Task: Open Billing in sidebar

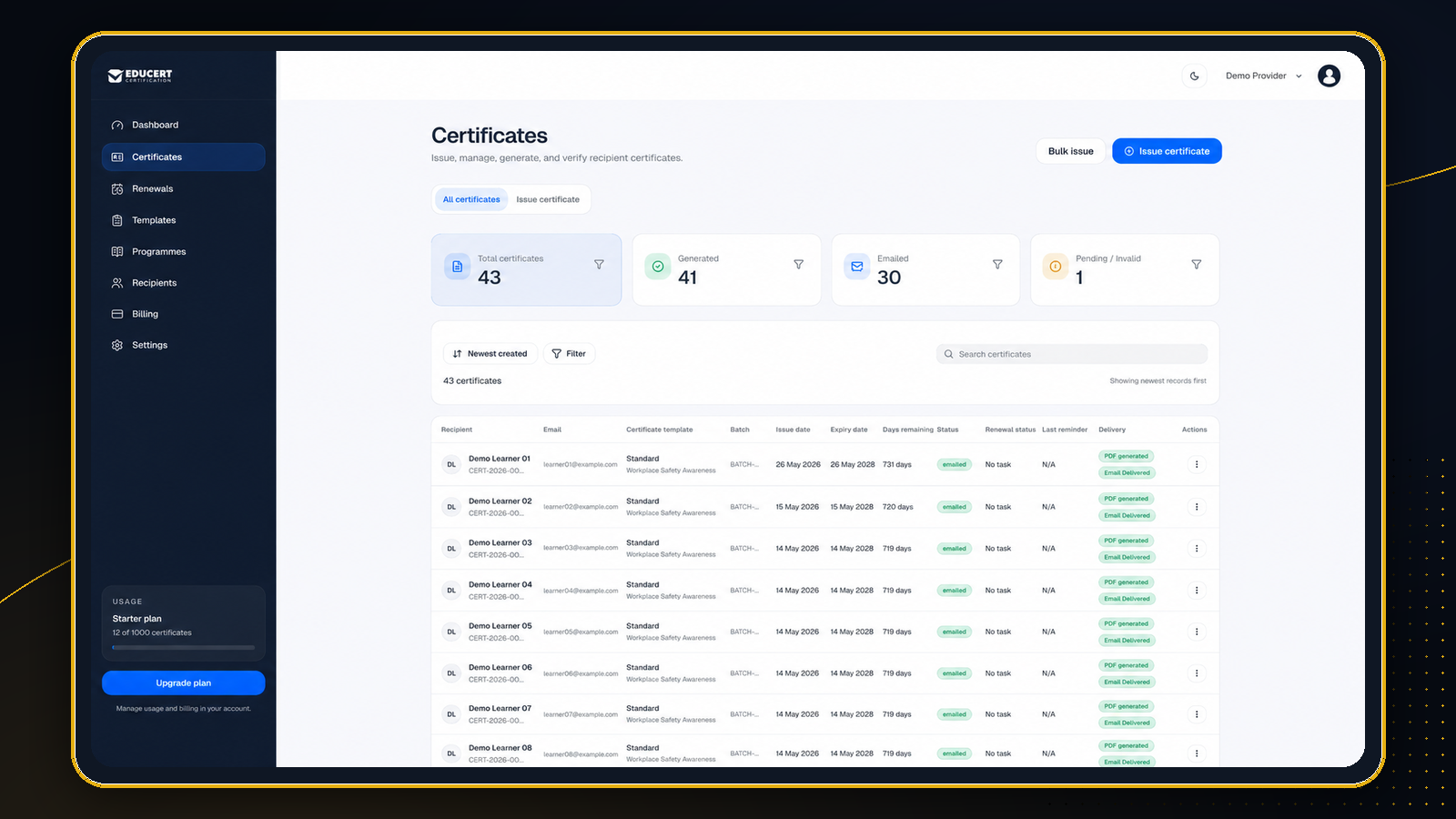Action: [183, 314]
